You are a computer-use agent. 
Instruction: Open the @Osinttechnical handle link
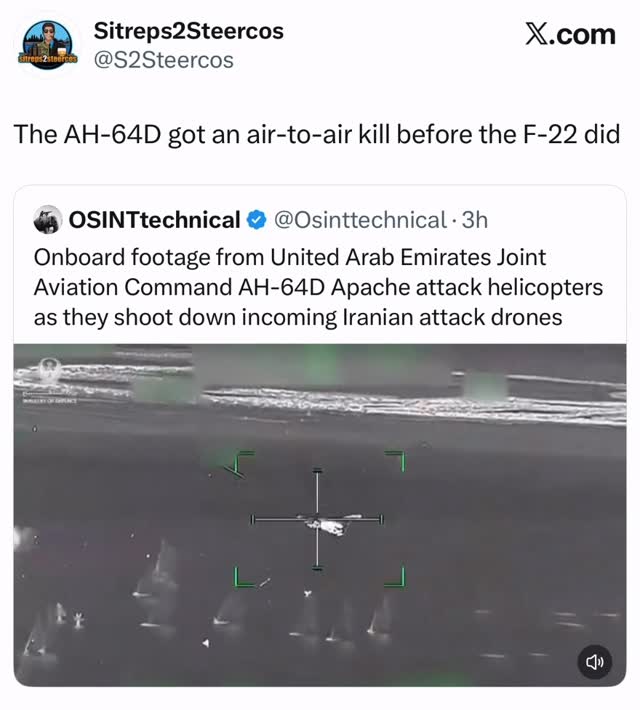(x=361, y=220)
